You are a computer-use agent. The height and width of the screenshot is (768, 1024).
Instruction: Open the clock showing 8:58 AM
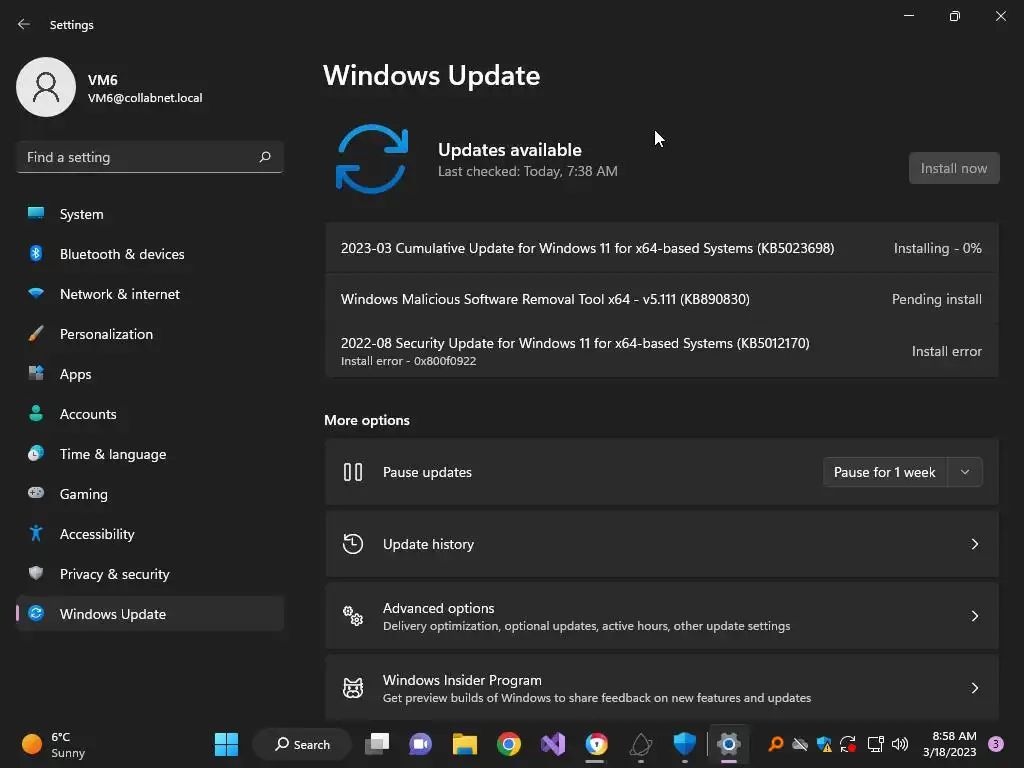pos(950,744)
